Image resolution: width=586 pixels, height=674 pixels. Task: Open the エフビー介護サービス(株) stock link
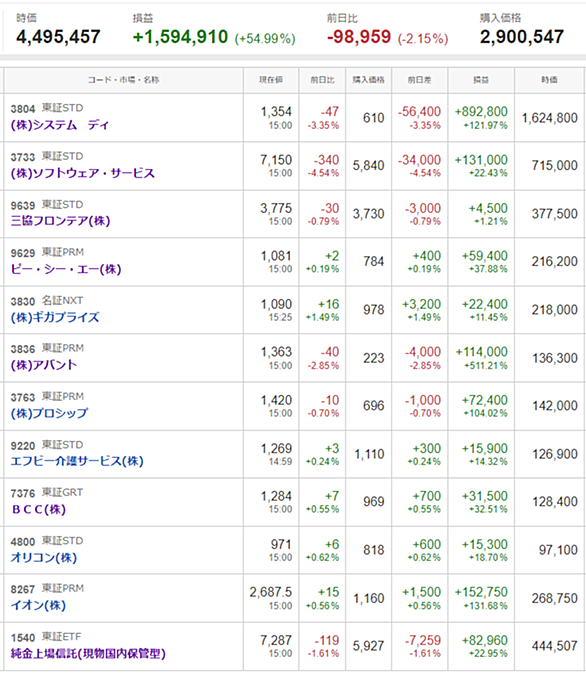pos(77,461)
